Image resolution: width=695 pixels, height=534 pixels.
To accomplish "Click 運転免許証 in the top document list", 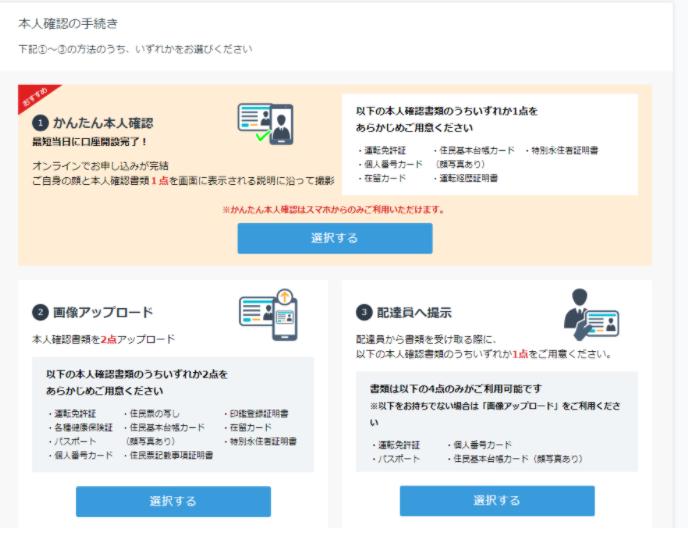I will (x=385, y=151).
